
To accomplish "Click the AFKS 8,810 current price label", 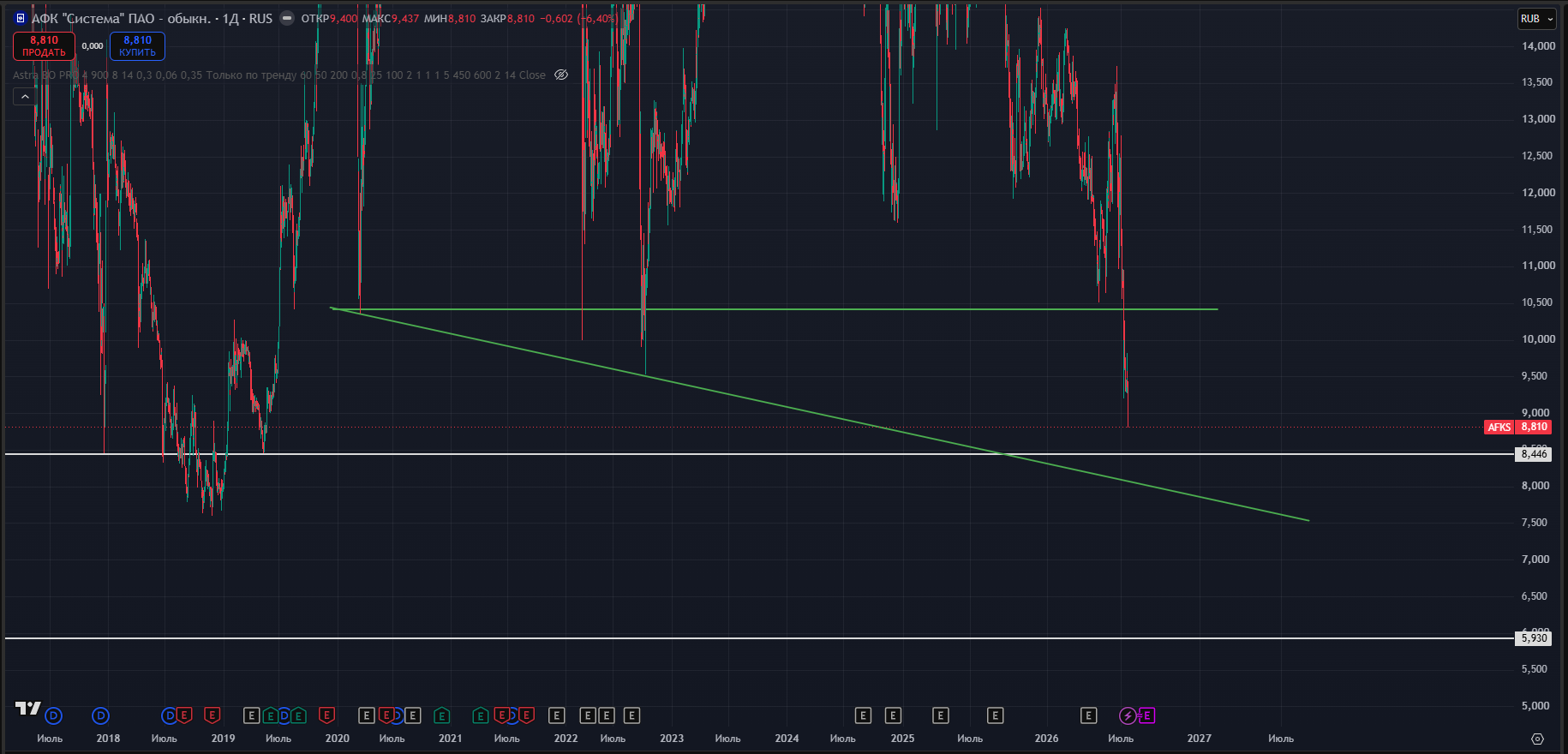I will click(1517, 427).
